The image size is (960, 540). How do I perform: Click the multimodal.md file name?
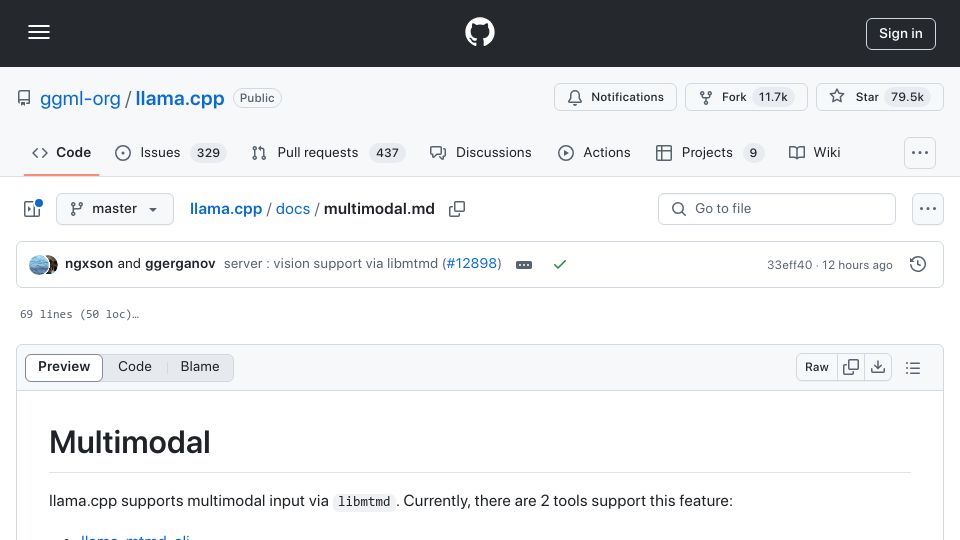pos(379,209)
